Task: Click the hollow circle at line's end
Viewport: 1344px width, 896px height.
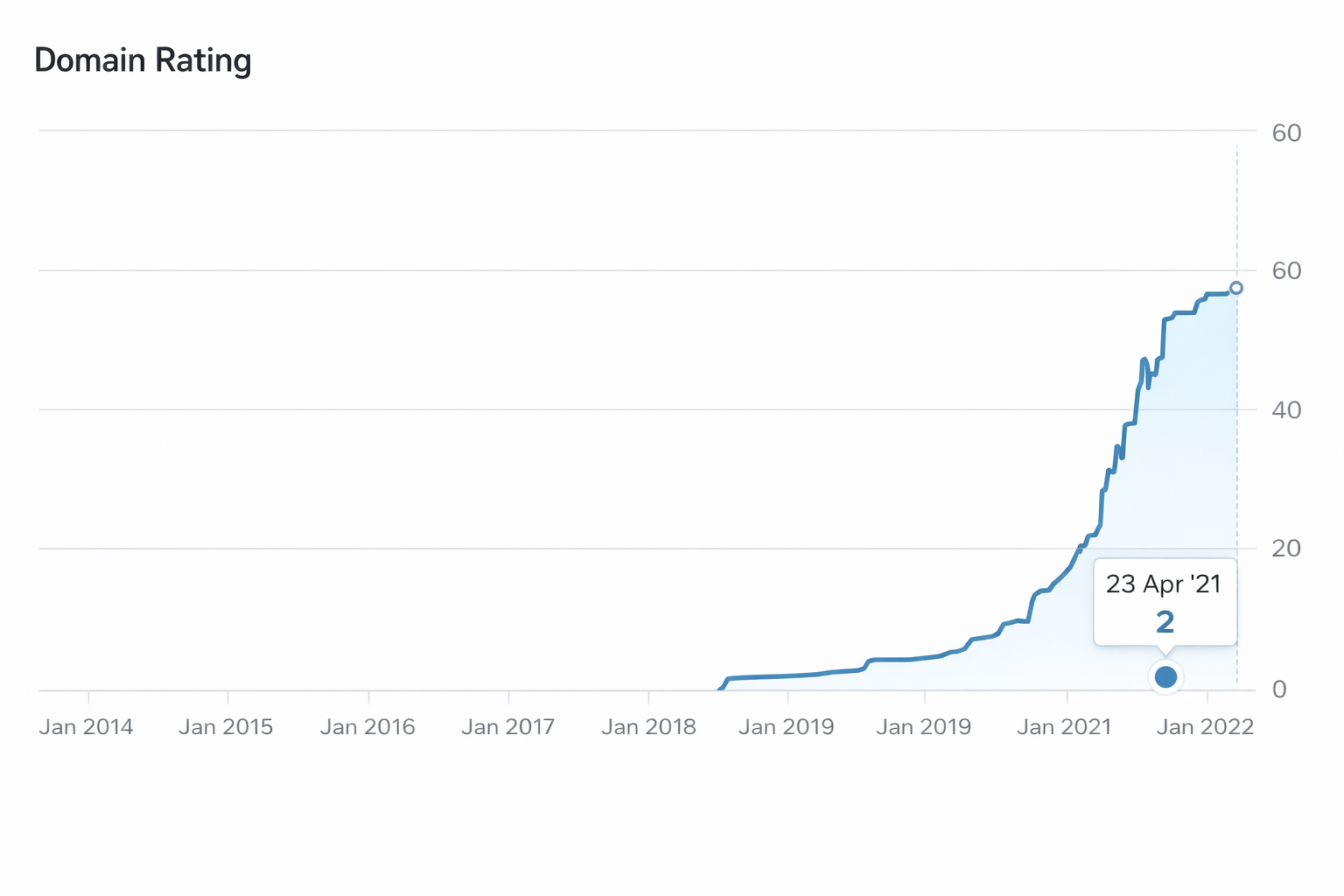Action: [1235, 288]
